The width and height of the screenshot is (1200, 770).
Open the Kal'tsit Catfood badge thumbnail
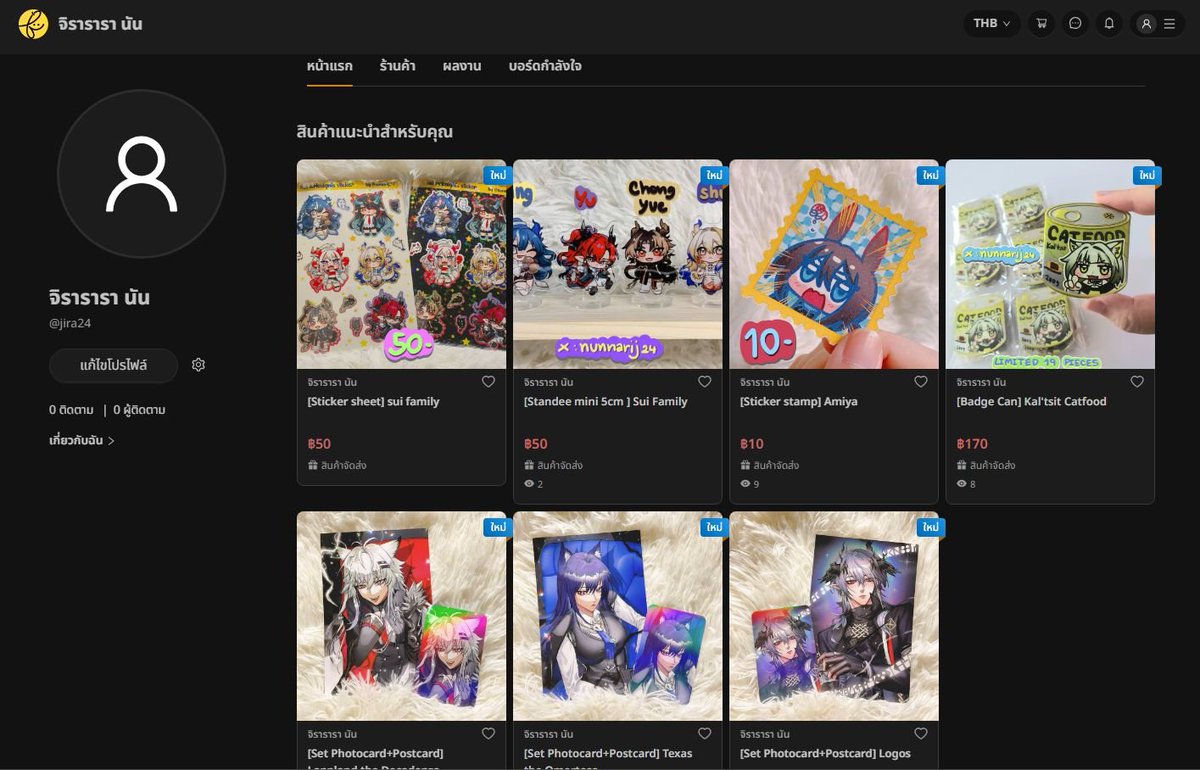point(1050,264)
